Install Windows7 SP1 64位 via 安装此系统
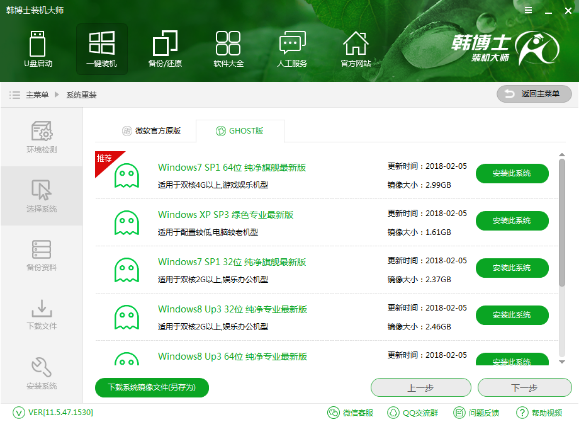 coord(512,173)
